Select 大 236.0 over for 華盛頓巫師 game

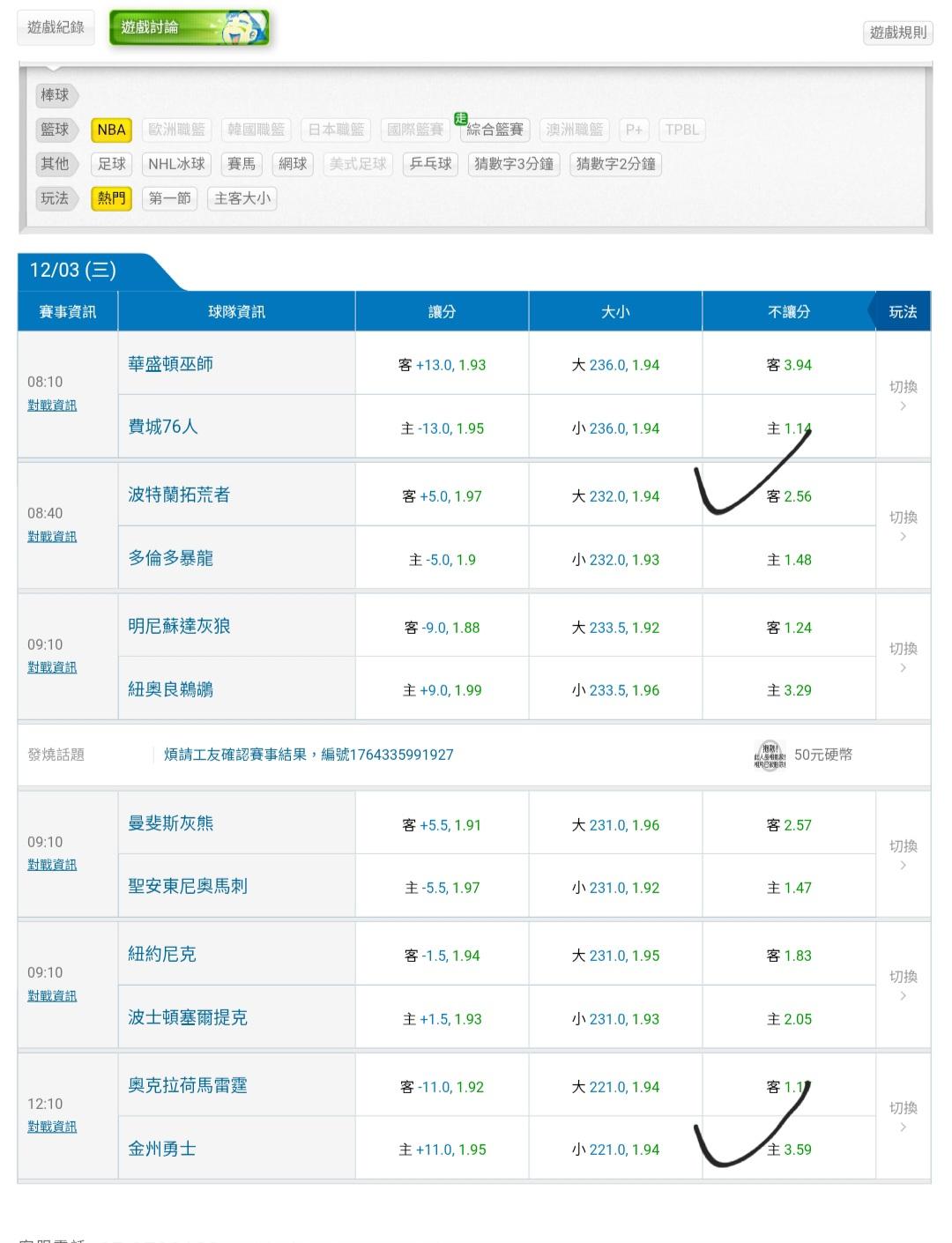pos(615,365)
